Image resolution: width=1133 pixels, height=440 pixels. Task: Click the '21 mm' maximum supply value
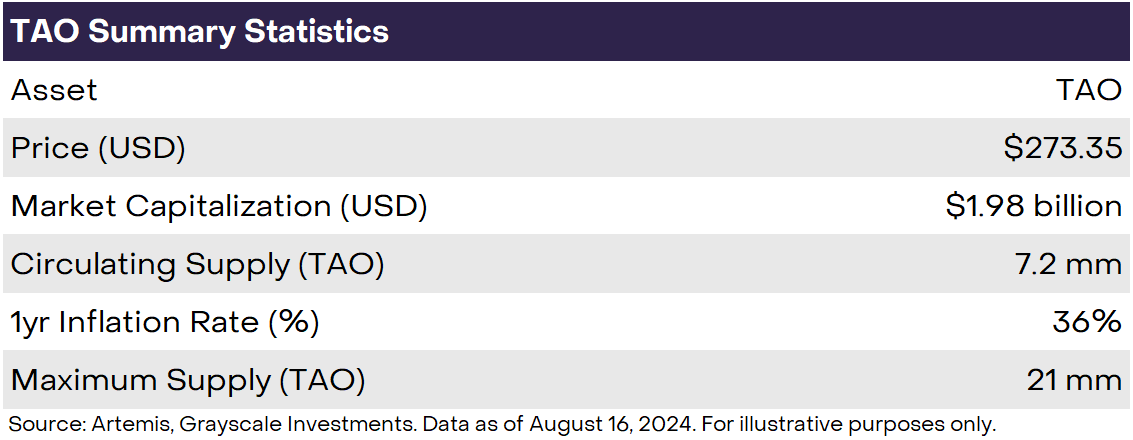point(1074,380)
